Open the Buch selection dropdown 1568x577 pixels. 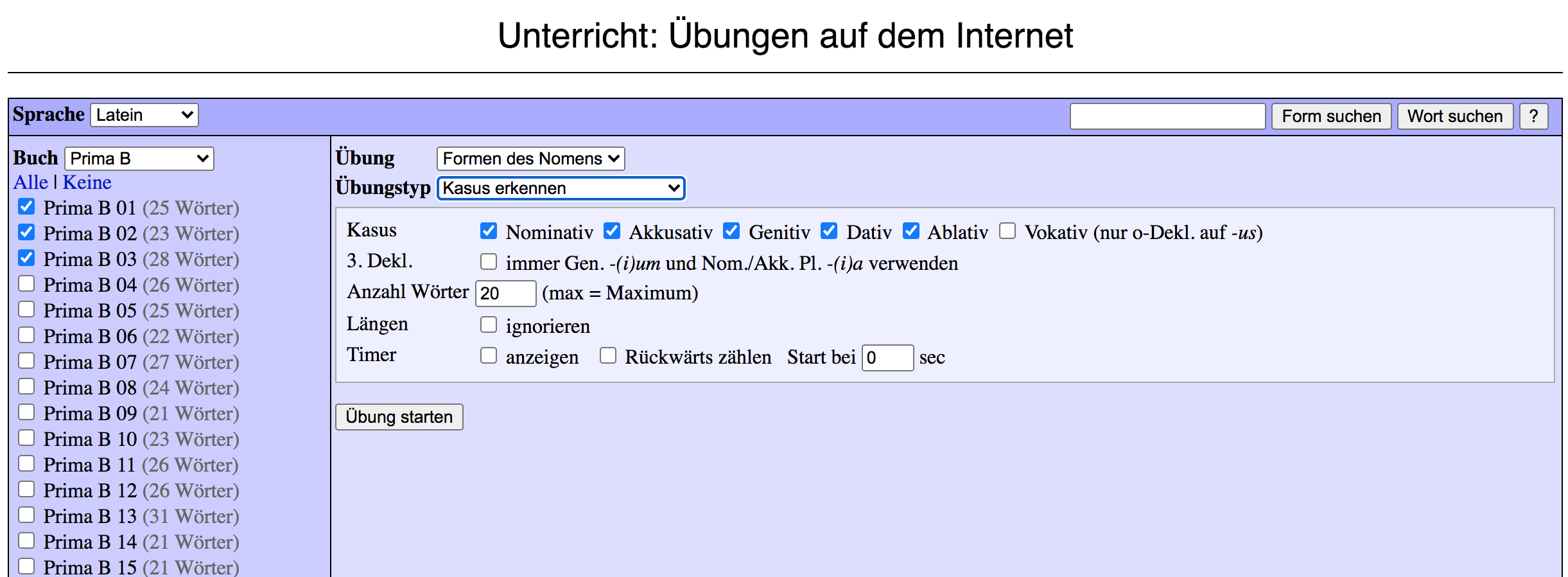pyautogui.click(x=139, y=159)
